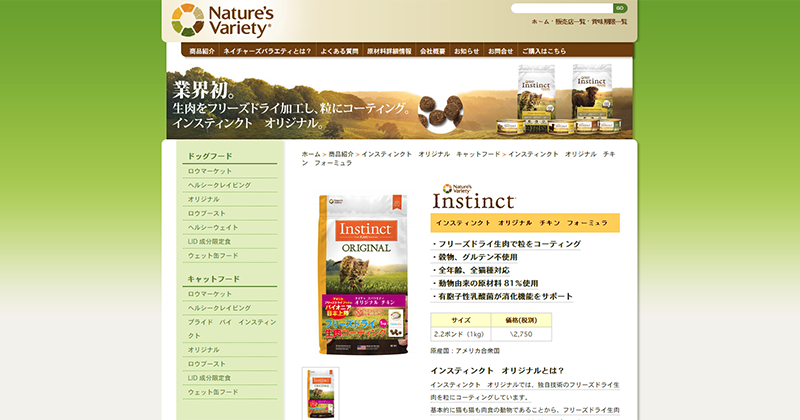
Task: Click the 価格(税別) table header
Action: (521, 320)
